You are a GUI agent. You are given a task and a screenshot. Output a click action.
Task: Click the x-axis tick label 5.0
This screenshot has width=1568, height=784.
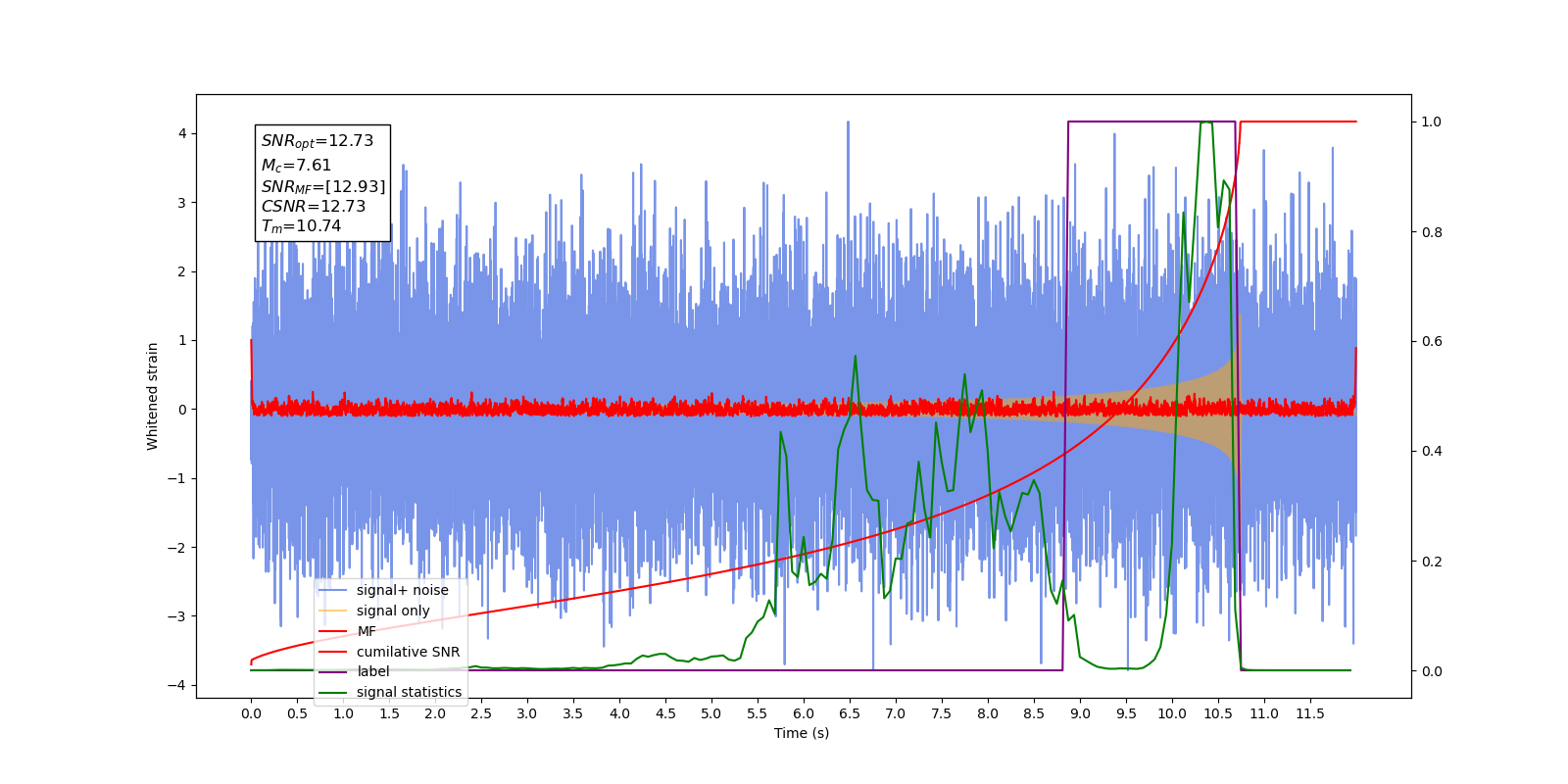711,714
